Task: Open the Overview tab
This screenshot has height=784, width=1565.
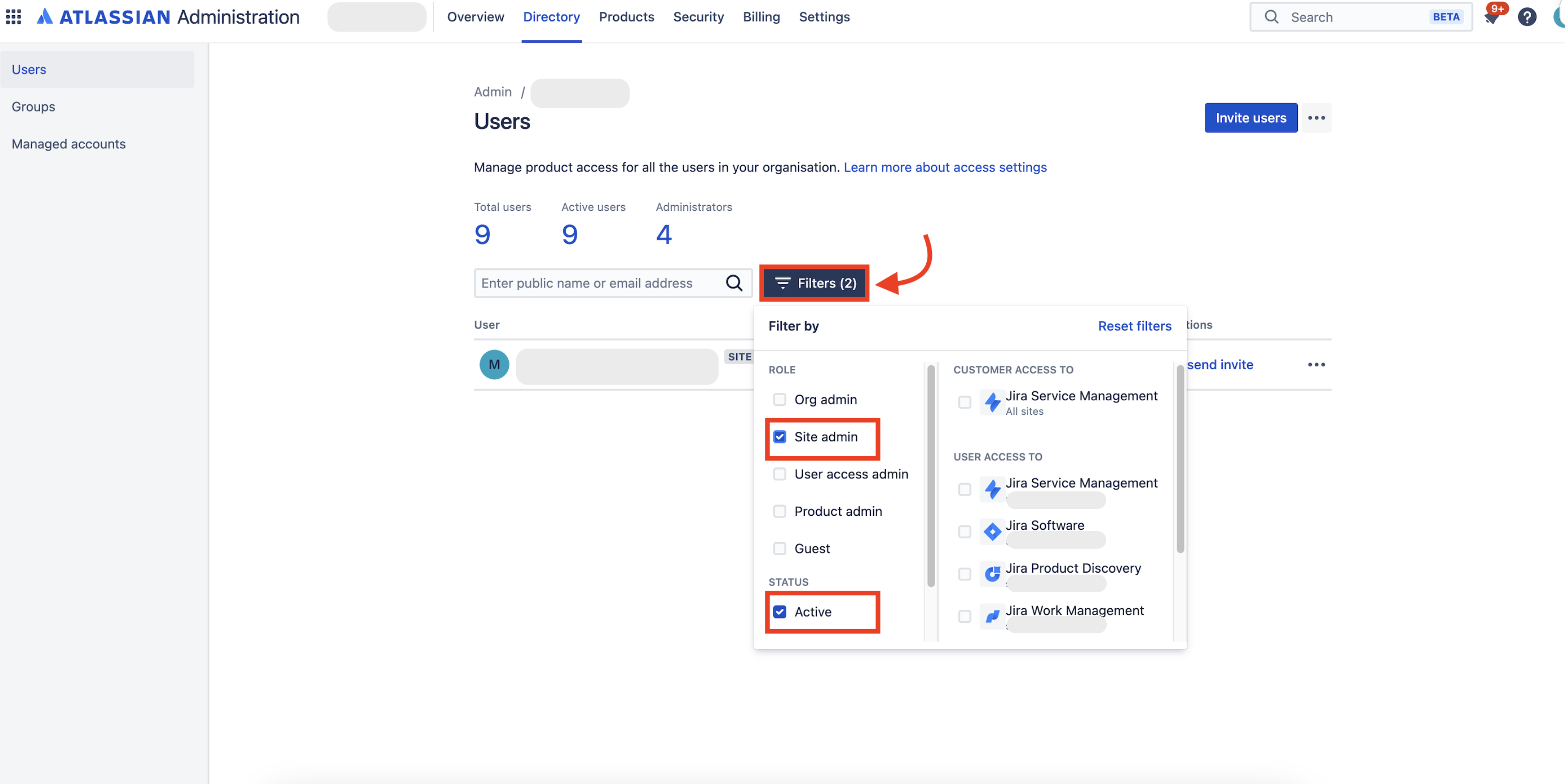Action: [475, 16]
